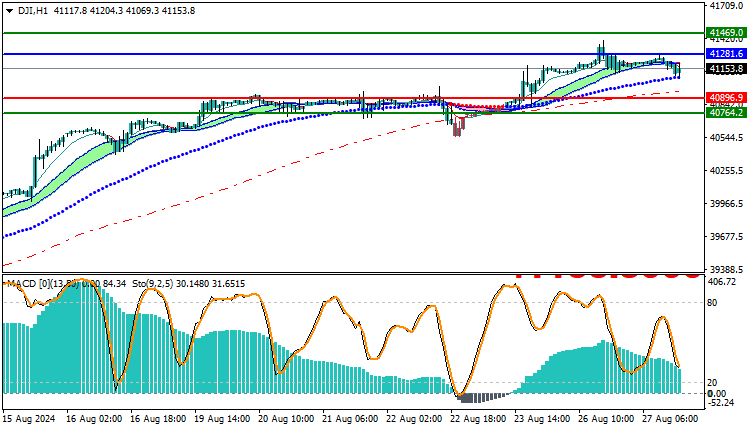Viewport: 750px width, 430px height.
Task: Select the 41469.0 green price label
Action: [x=726, y=33]
